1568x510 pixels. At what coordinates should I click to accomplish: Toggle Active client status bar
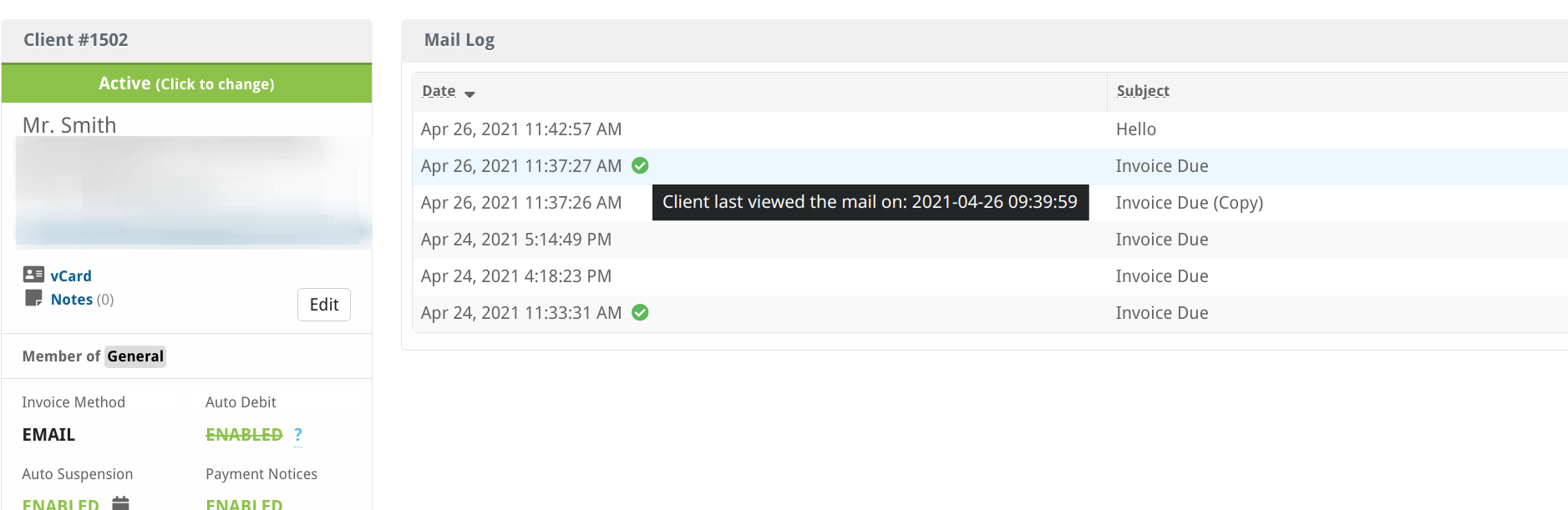point(186,83)
